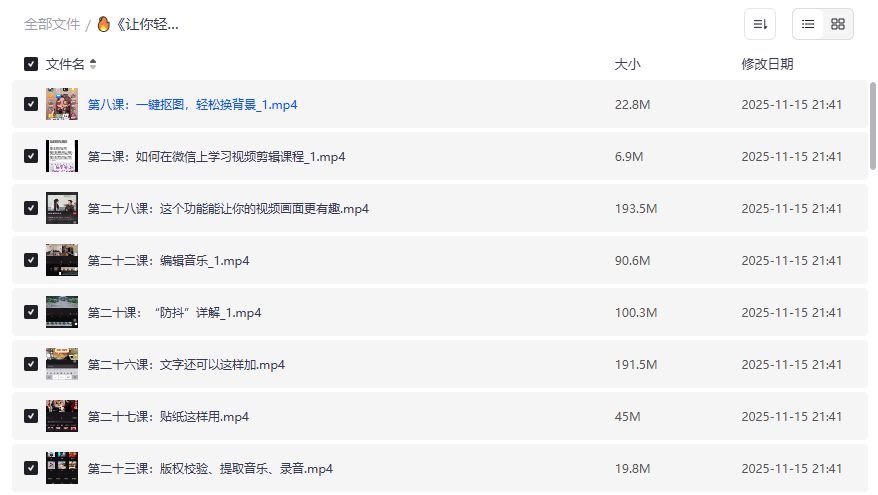Toggle sort arrows beside 文件名
Screen dimensions: 878x495
click(93, 64)
